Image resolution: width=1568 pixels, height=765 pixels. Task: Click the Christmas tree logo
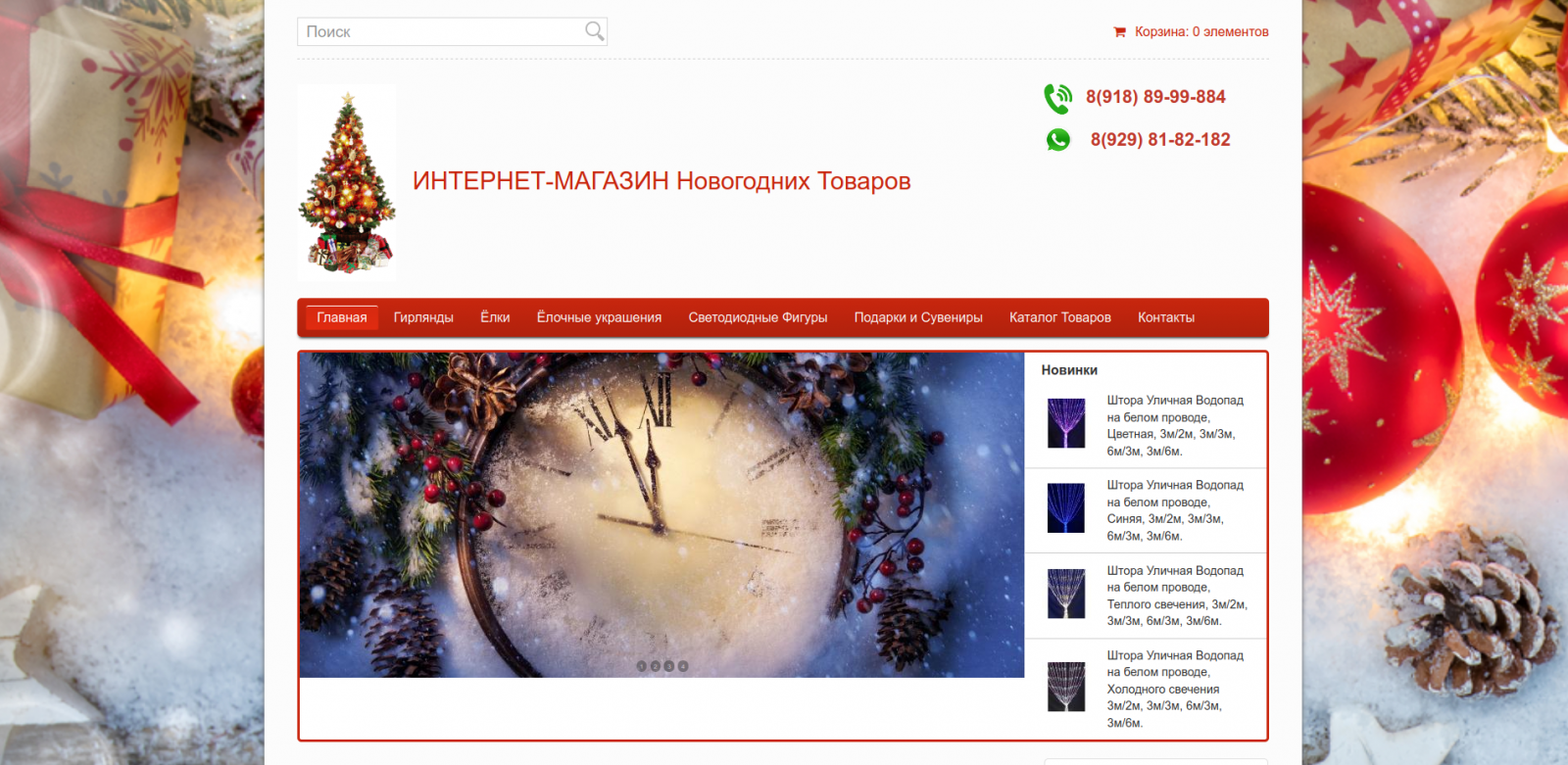(347, 182)
